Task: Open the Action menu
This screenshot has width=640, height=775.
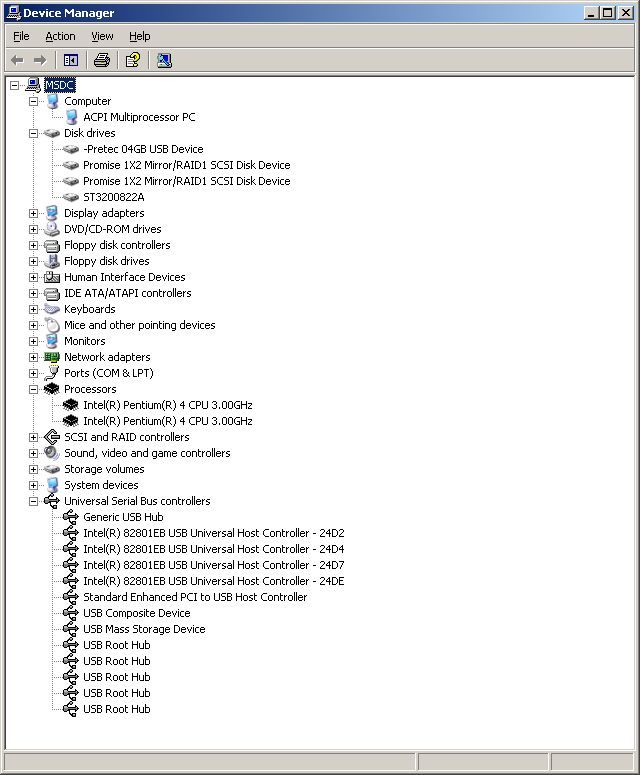Action: [60, 36]
